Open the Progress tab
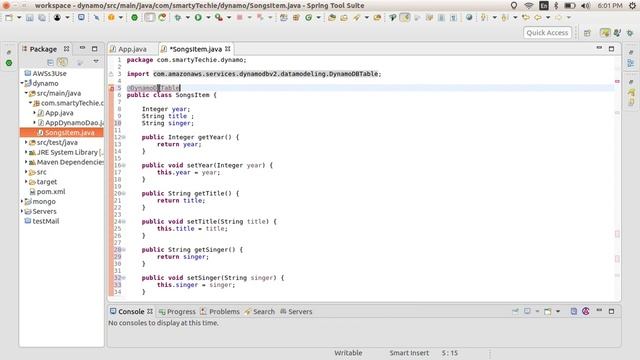Viewport: 640px width, 360px height. click(177, 311)
